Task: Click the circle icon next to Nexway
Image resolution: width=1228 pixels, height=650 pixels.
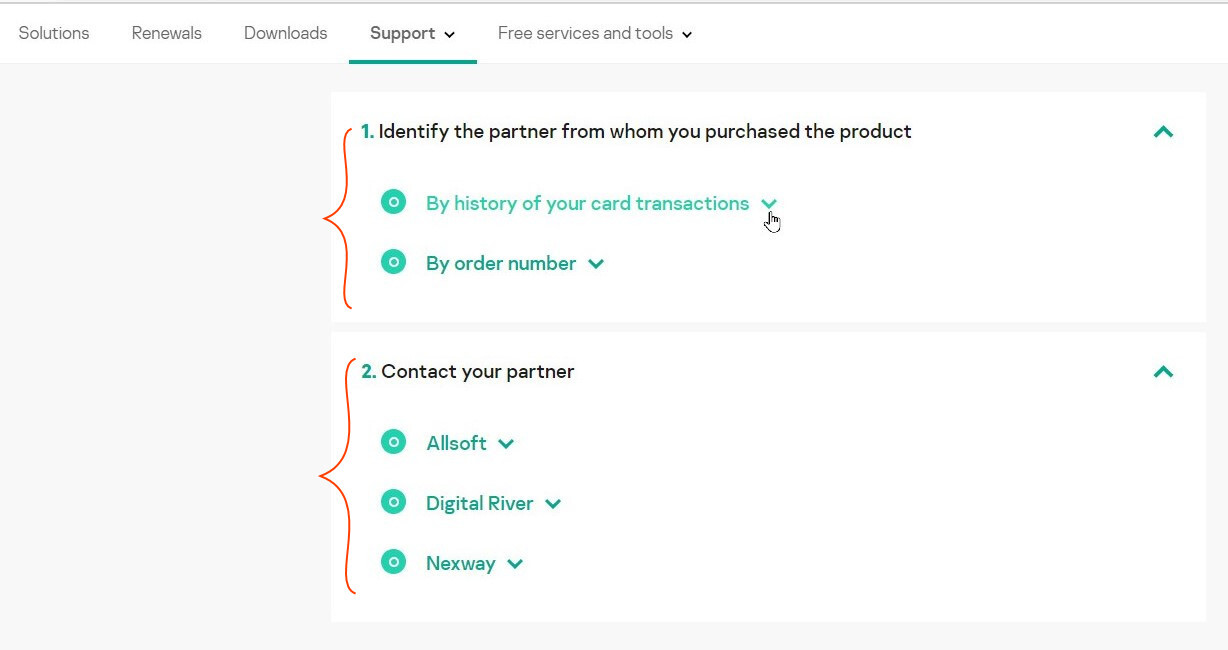Action: 394,562
